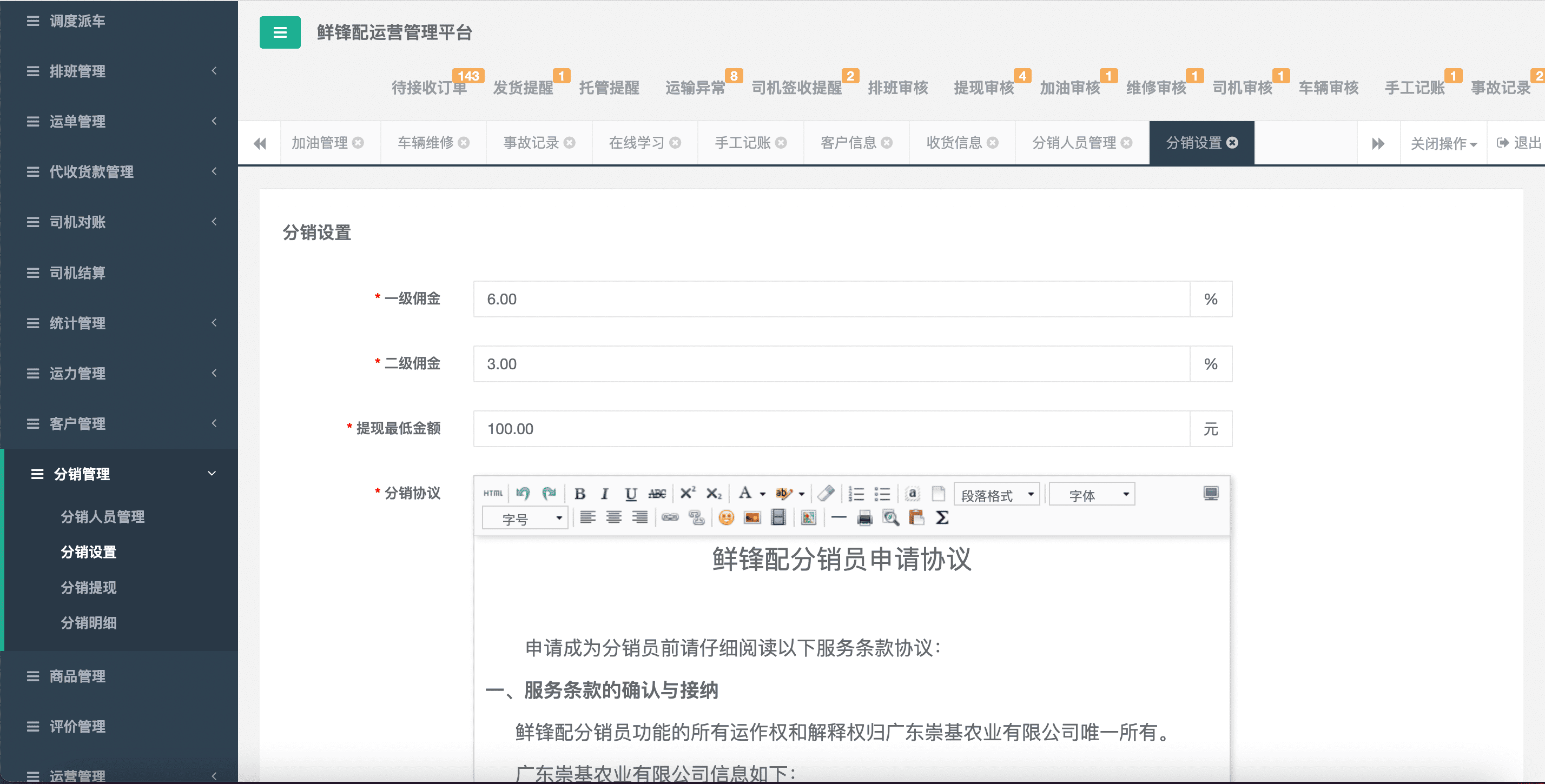Open highlight background color dropdown arrow

[801, 495]
